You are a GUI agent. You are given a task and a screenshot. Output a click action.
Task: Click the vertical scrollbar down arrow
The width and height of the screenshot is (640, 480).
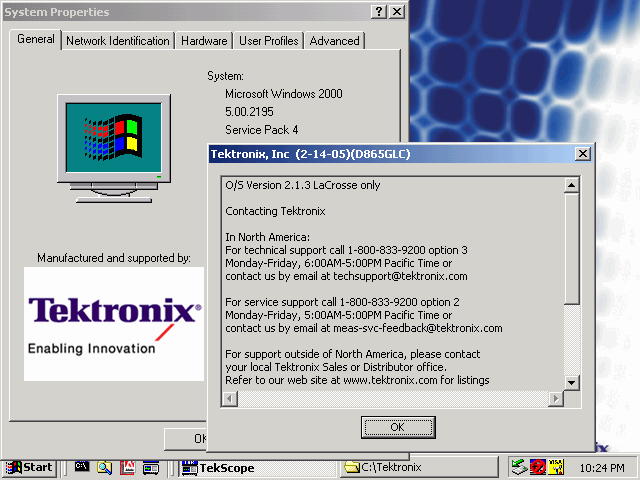(x=571, y=383)
